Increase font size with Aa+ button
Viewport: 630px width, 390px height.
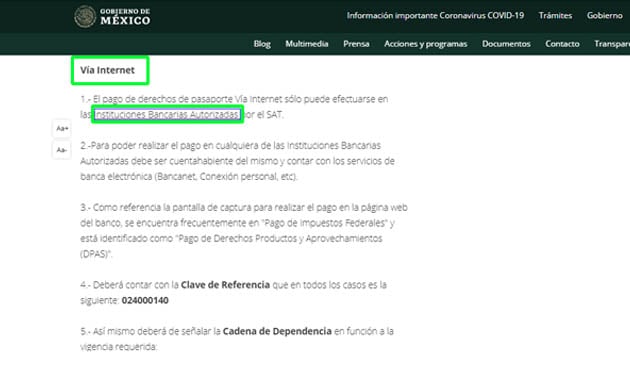[62, 129]
